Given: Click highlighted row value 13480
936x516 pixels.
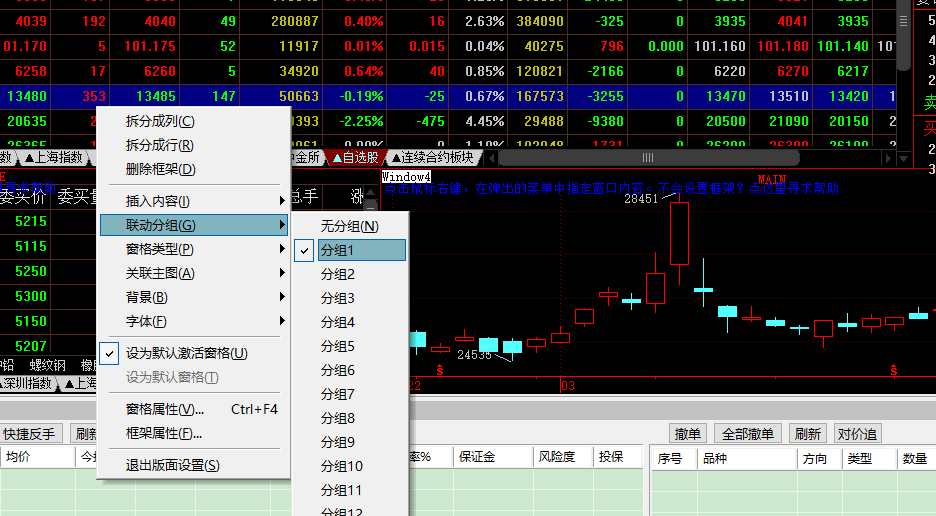Looking at the screenshot, I should [x=27, y=96].
